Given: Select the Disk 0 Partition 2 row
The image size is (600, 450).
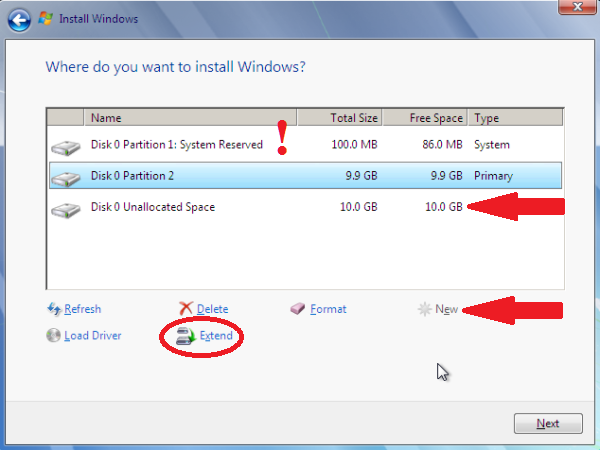Looking at the screenshot, I should pyautogui.click(x=305, y=176).
